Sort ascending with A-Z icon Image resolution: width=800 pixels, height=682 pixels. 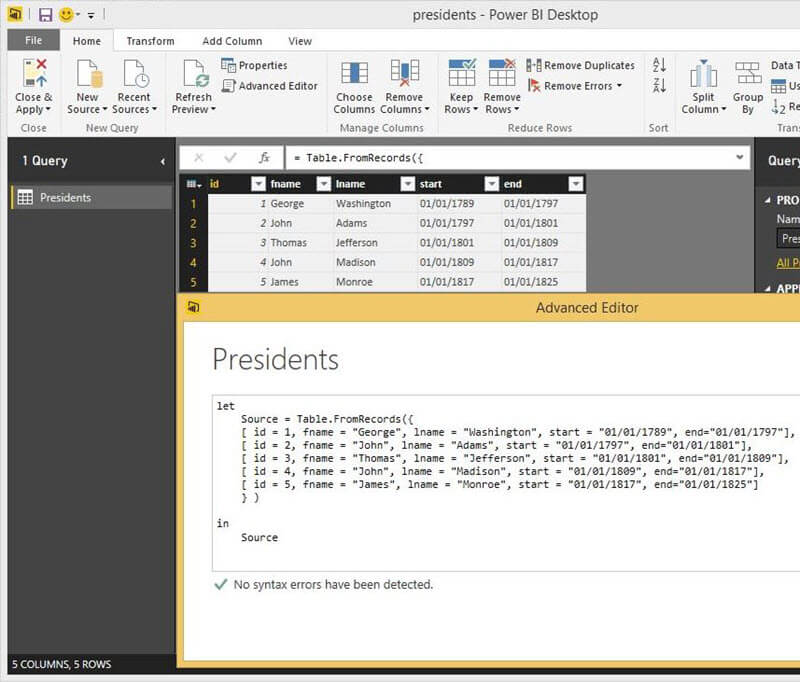click(x=659, y=65)
